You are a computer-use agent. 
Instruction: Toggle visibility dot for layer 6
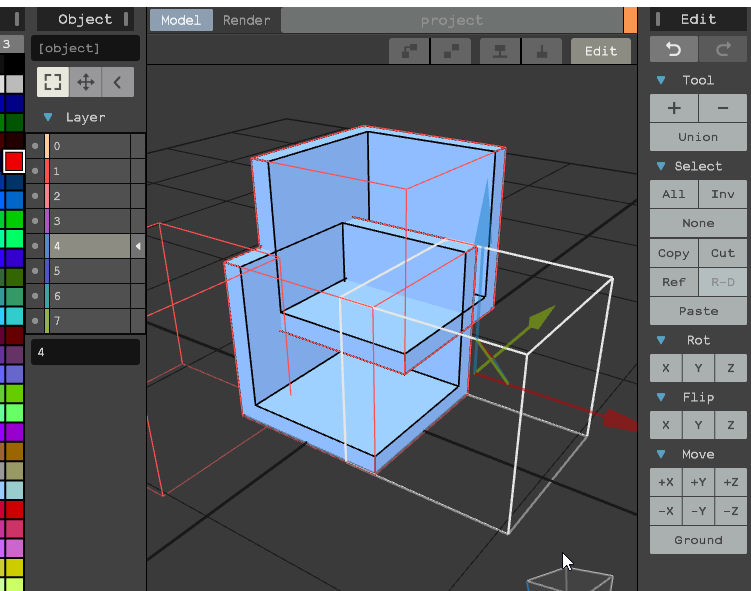tap(35, 296)
